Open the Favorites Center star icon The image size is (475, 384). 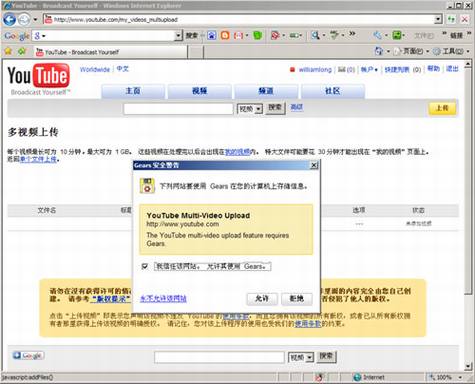pyautogui.click(x=8, y=51)
